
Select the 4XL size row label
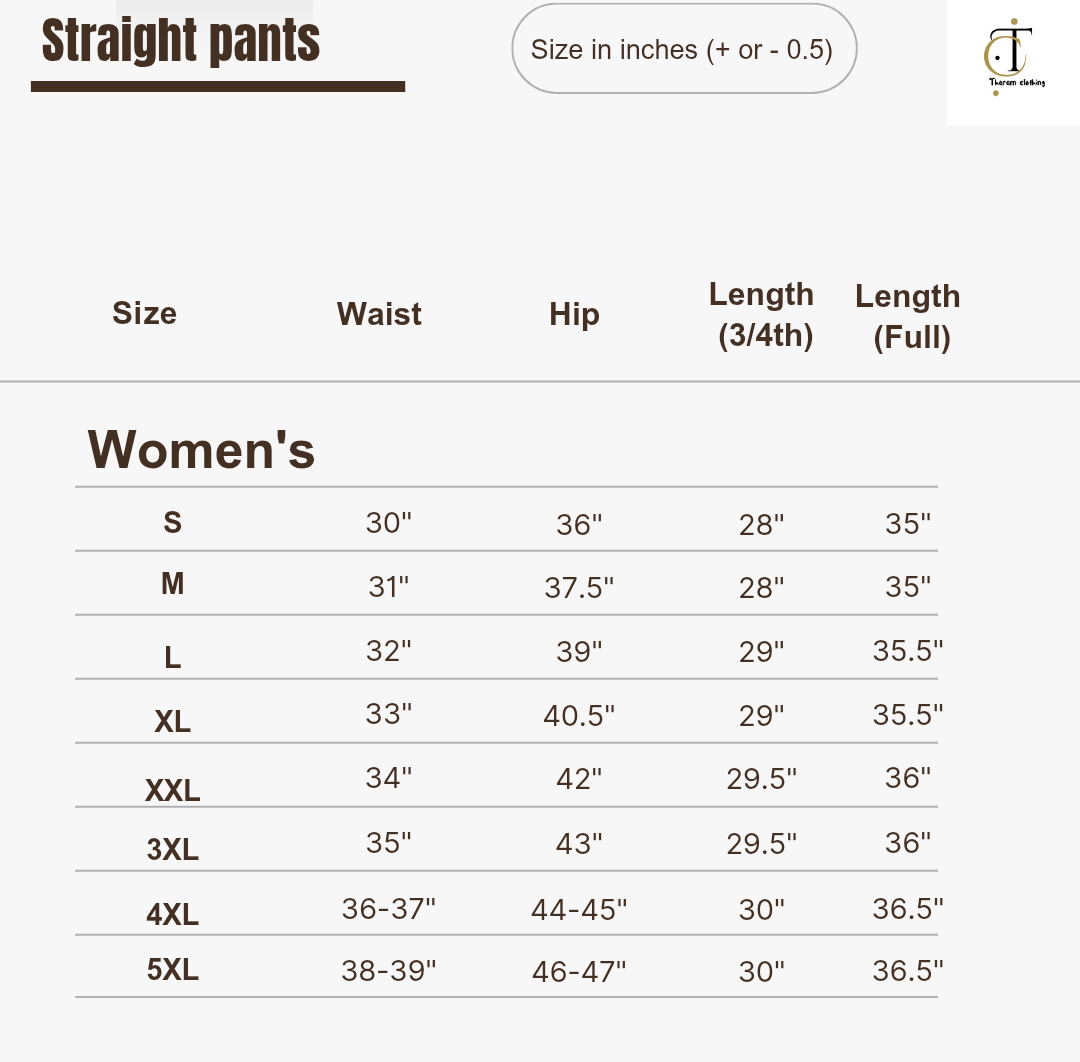pos(173,914)
